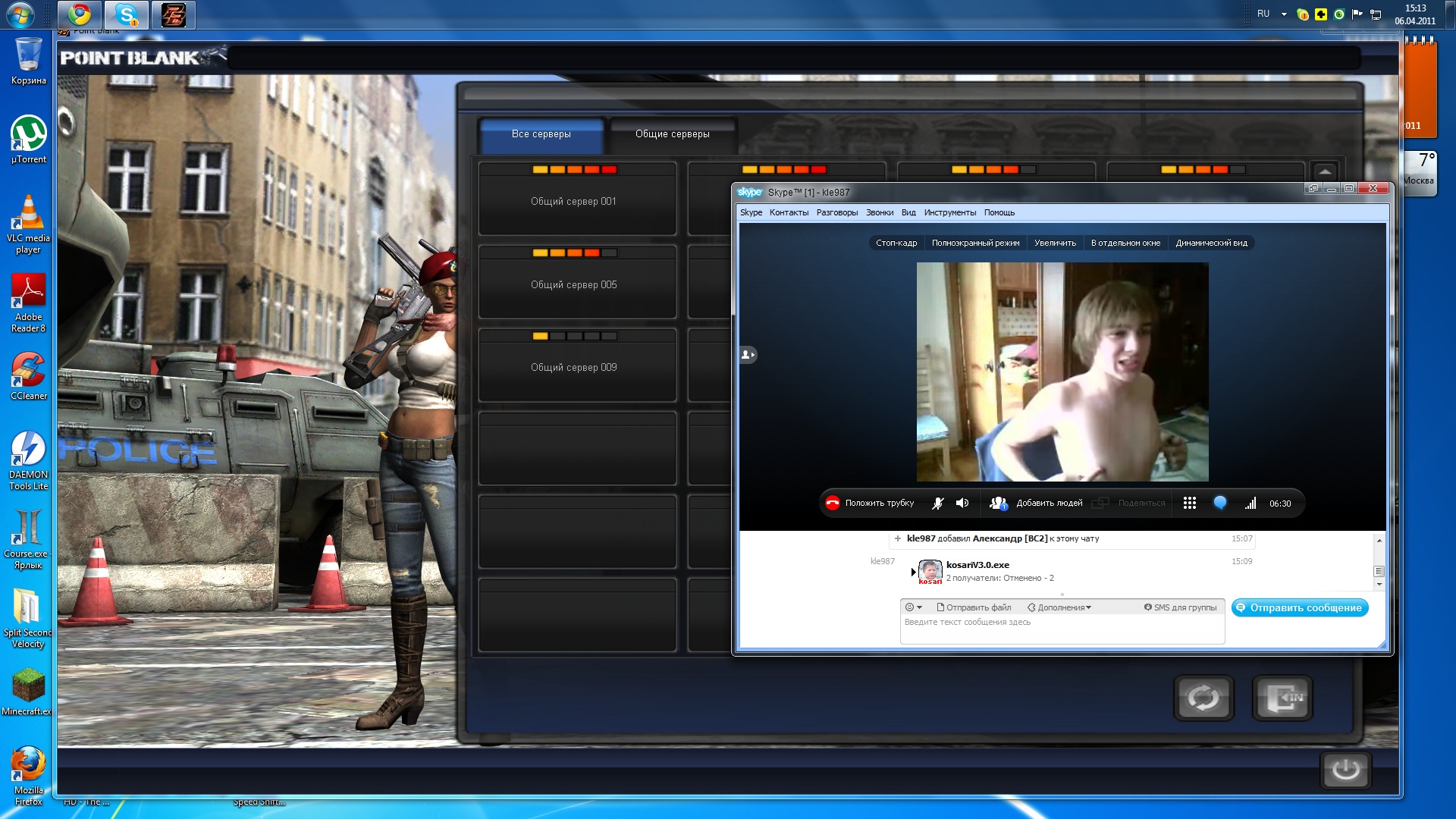Image resolution: width=1456 pixels, height=819 pixels.
Task: Open the Звонки menu
Action: (x=880, y=212)
